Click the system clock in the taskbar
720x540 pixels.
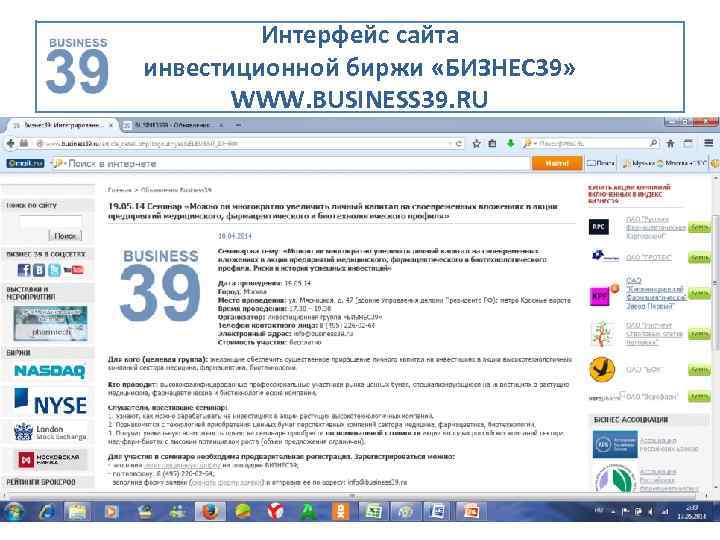[x=692, y=512]
